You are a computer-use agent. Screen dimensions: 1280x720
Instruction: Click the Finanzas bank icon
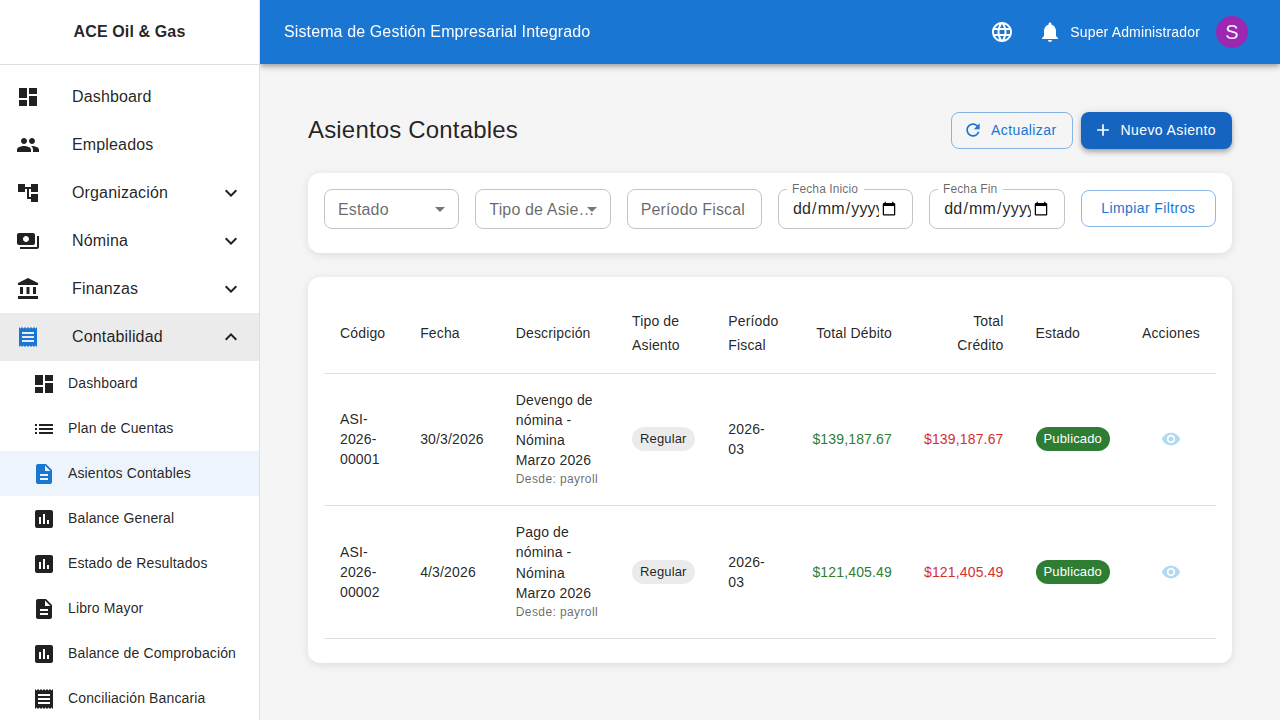point(28,288)
